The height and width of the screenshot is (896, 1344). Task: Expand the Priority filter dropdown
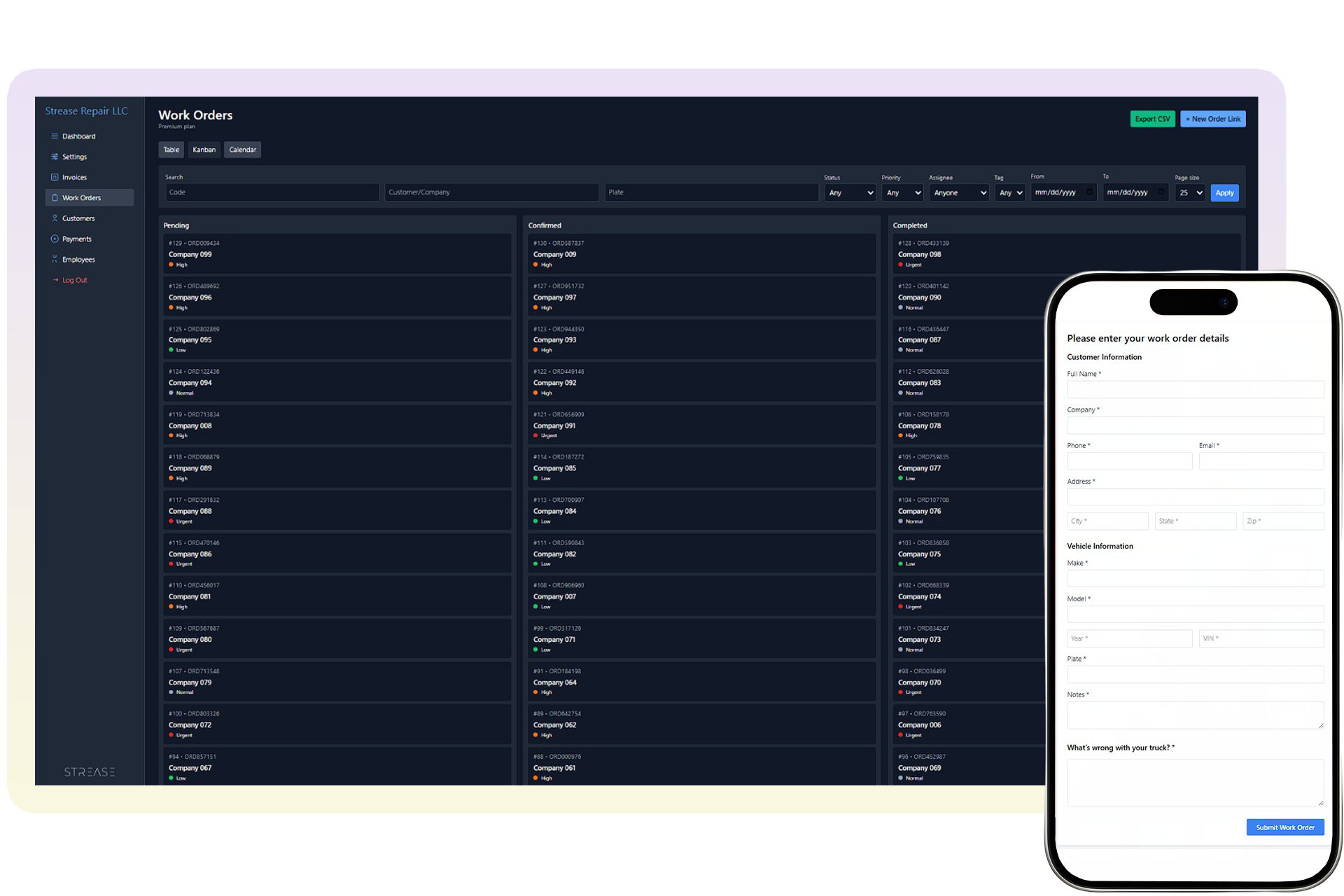903,193
